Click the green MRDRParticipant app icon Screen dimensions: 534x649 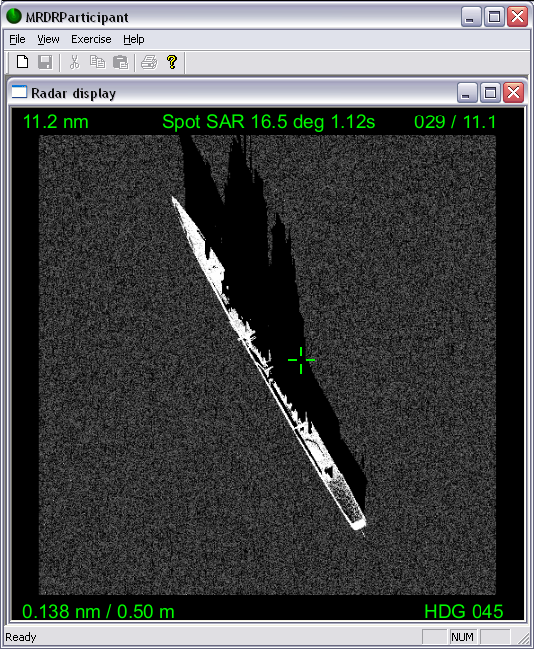pyautogui.click(x=14, y=17)
